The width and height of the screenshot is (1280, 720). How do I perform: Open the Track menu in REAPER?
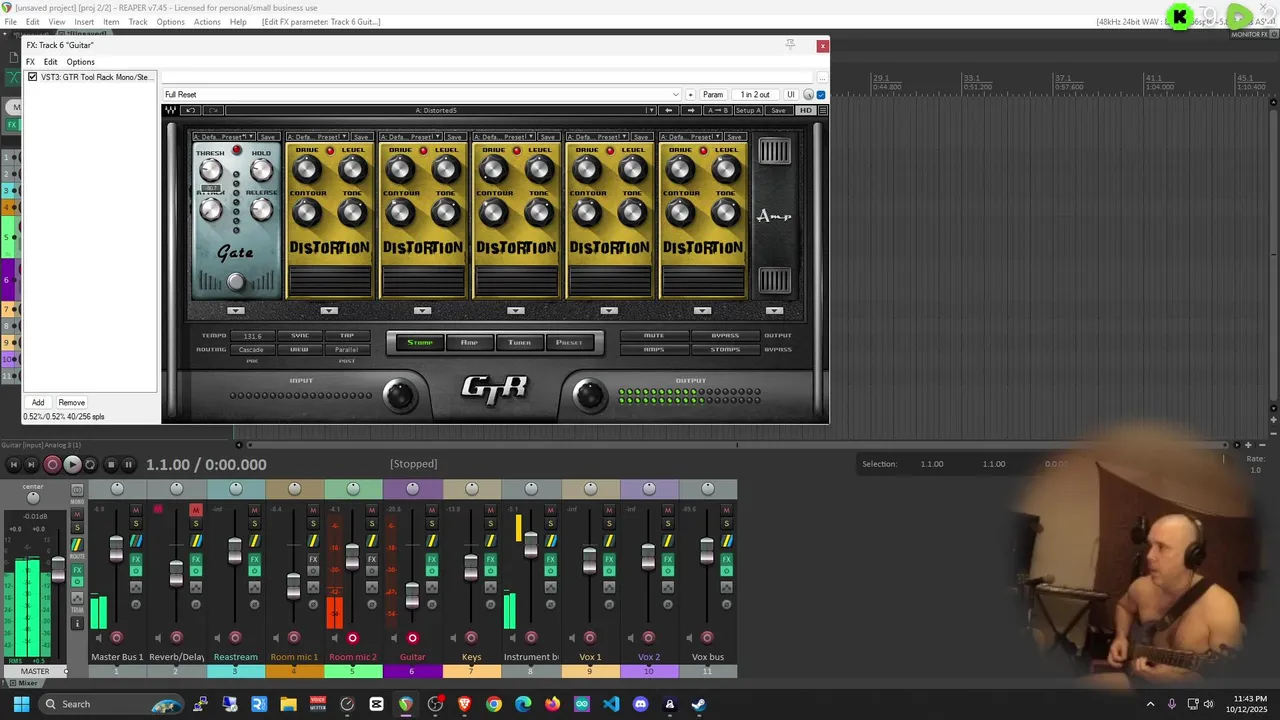coord(138,22)
